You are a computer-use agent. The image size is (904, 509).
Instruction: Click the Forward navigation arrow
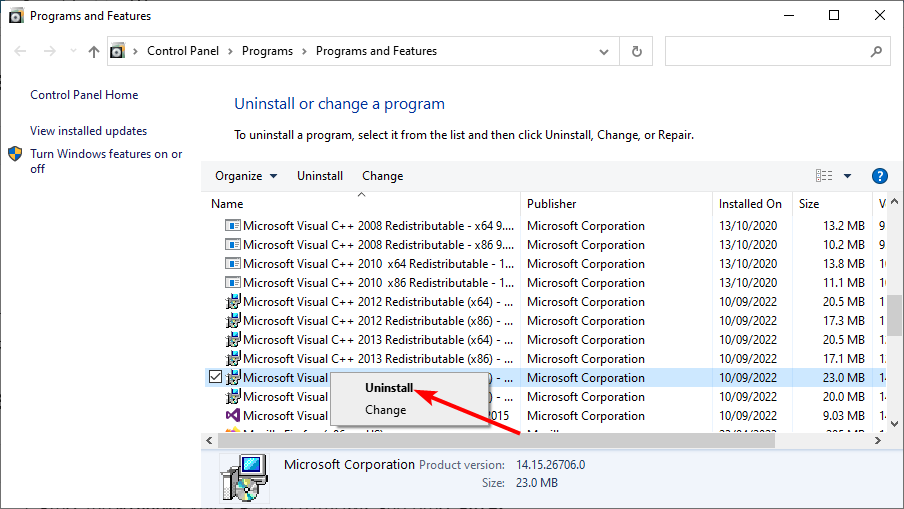[x=50, y=51]
